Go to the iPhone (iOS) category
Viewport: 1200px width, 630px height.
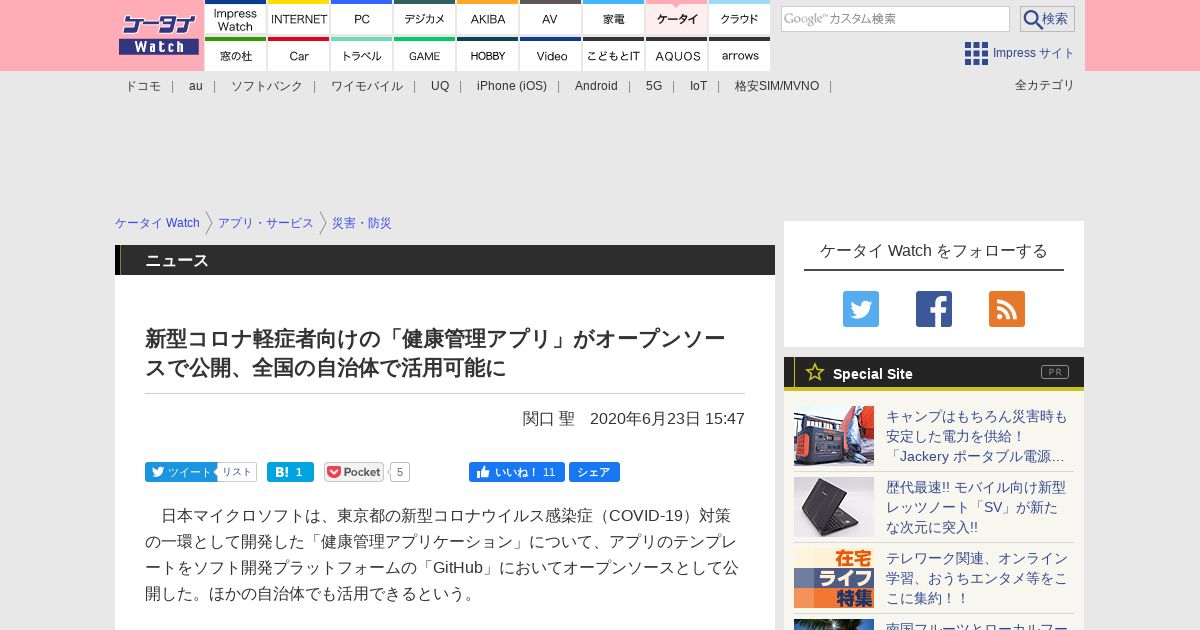[512, 86]
